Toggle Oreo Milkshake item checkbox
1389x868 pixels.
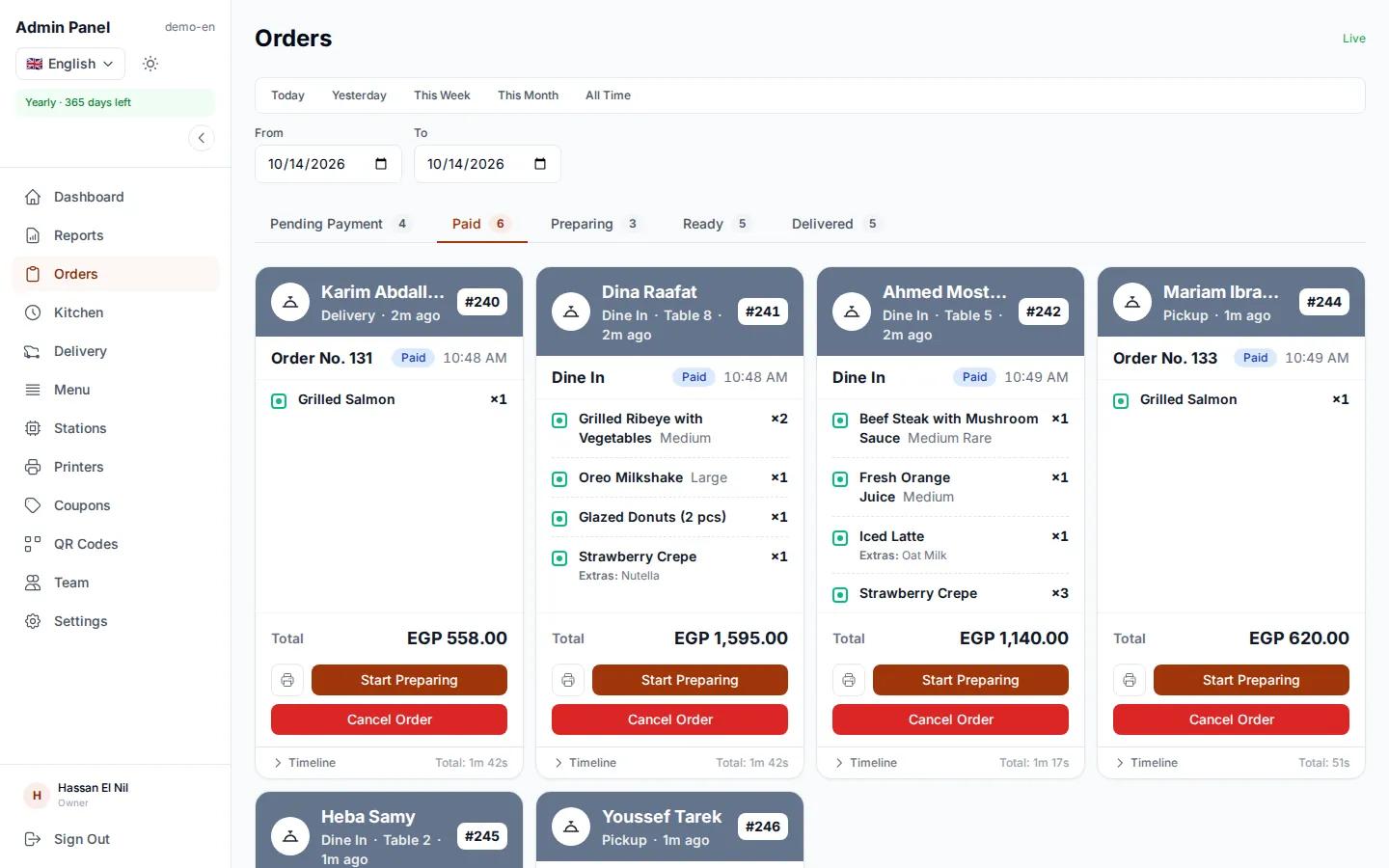pyautogui.click(x=559, y=478)
